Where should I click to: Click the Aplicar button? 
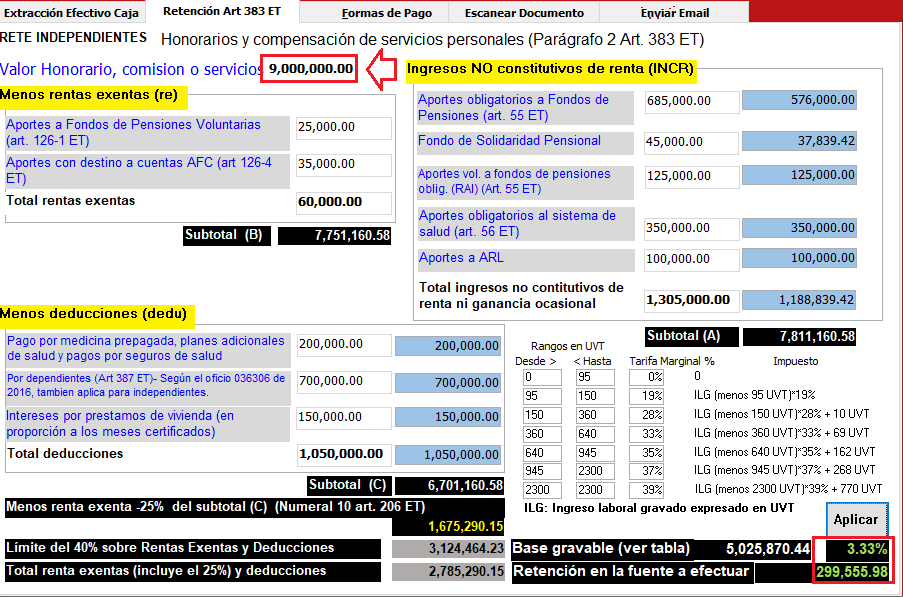coord(856,519)
